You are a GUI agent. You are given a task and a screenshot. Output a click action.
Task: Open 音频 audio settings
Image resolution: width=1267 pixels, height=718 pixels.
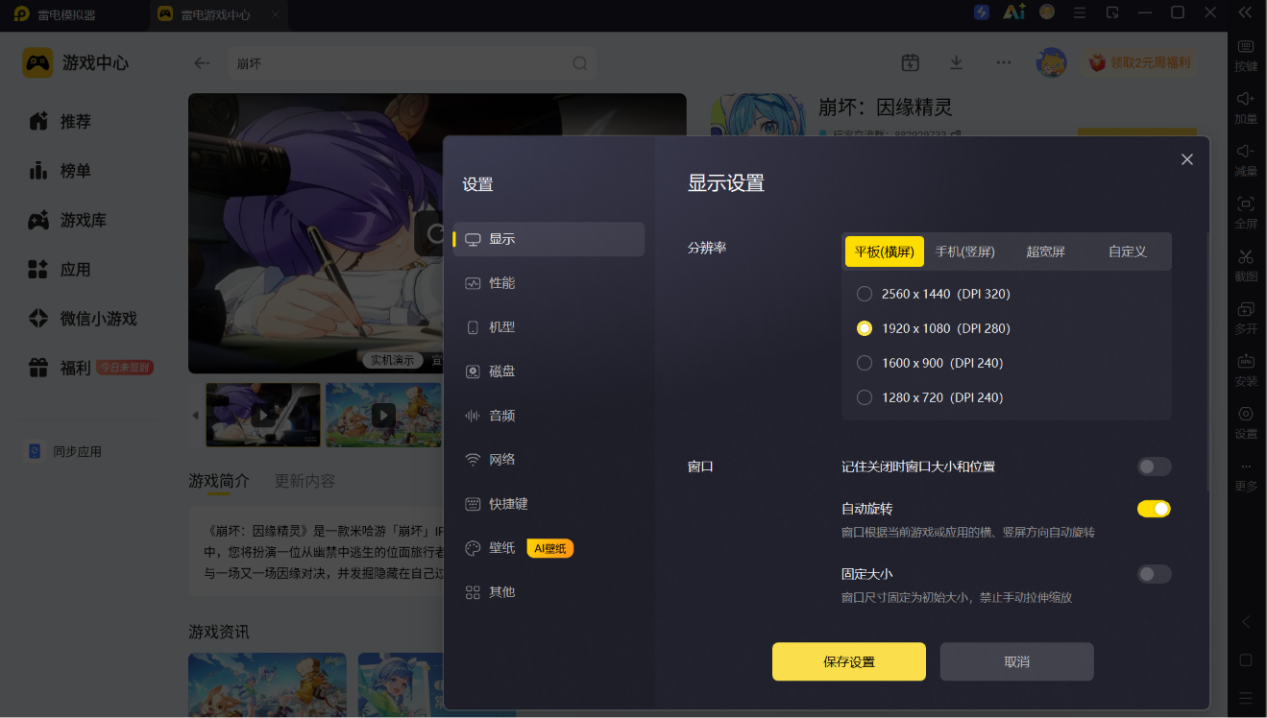549,415
